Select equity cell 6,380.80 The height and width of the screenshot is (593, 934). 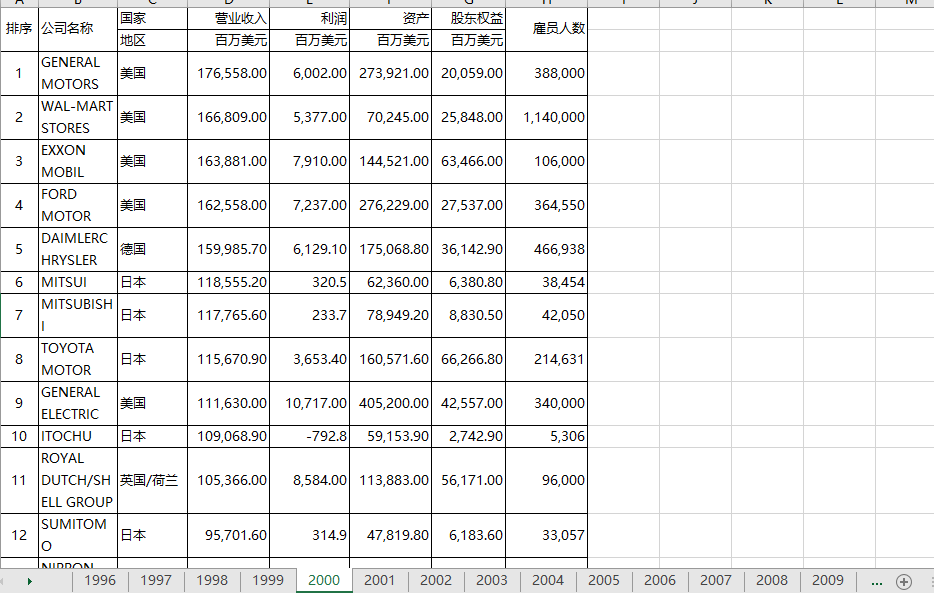tap(469, 282)
